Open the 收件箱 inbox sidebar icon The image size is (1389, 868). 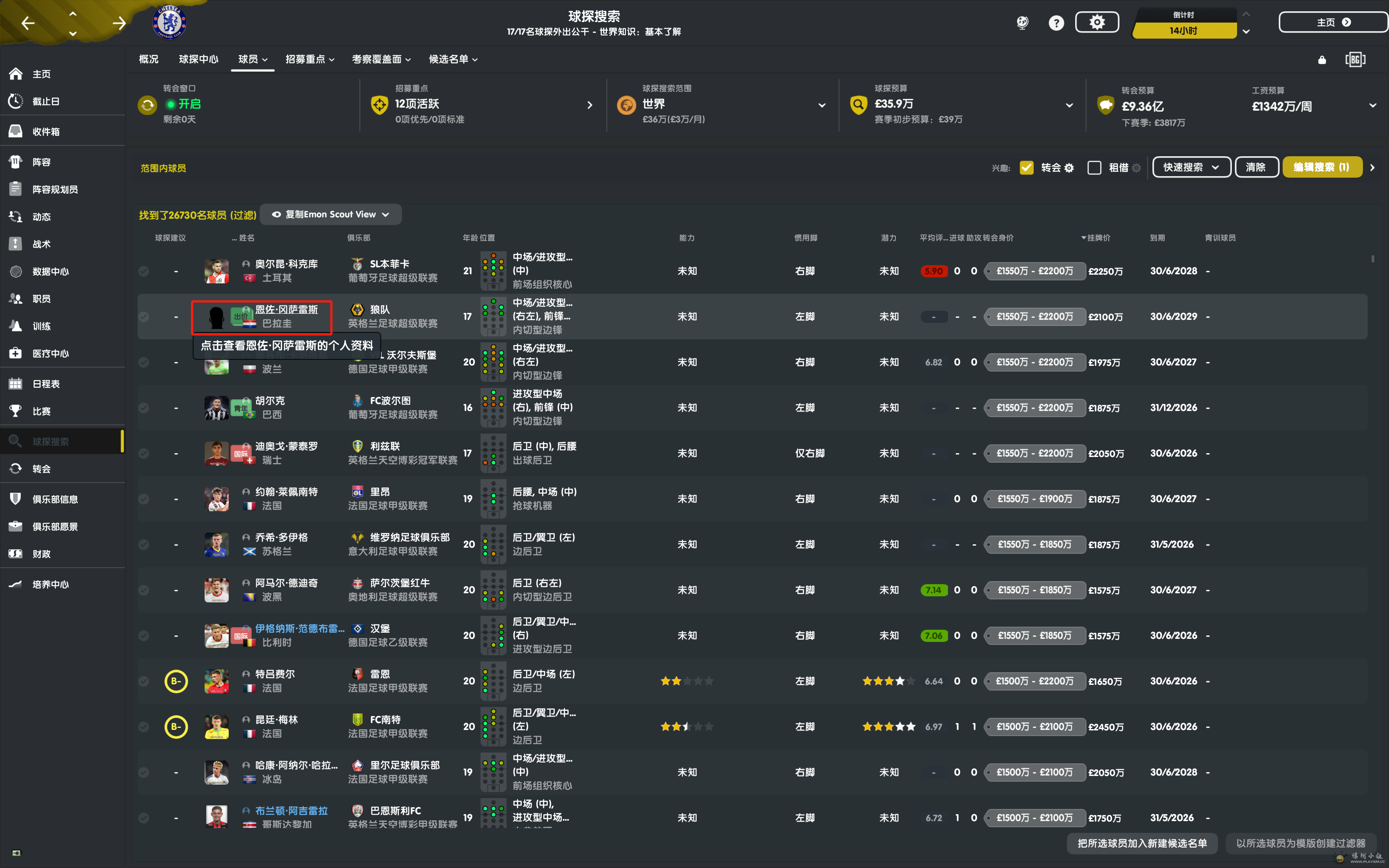[16, 132]
